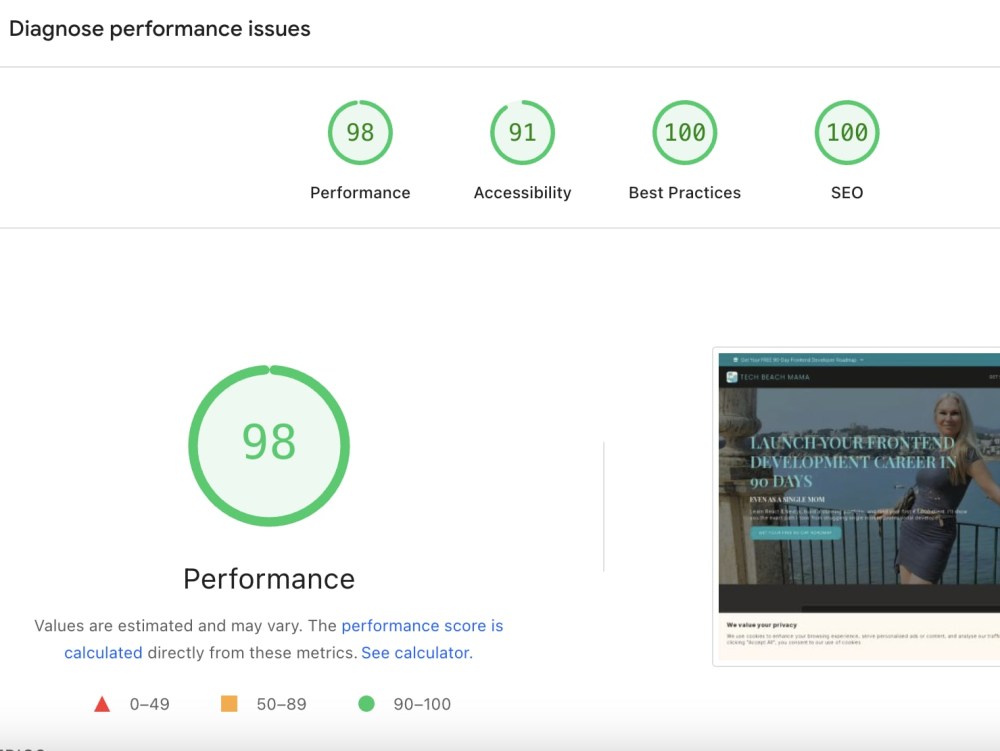
Task: Click the green circle 90–100 legend icon
Action: coord(367,704)
